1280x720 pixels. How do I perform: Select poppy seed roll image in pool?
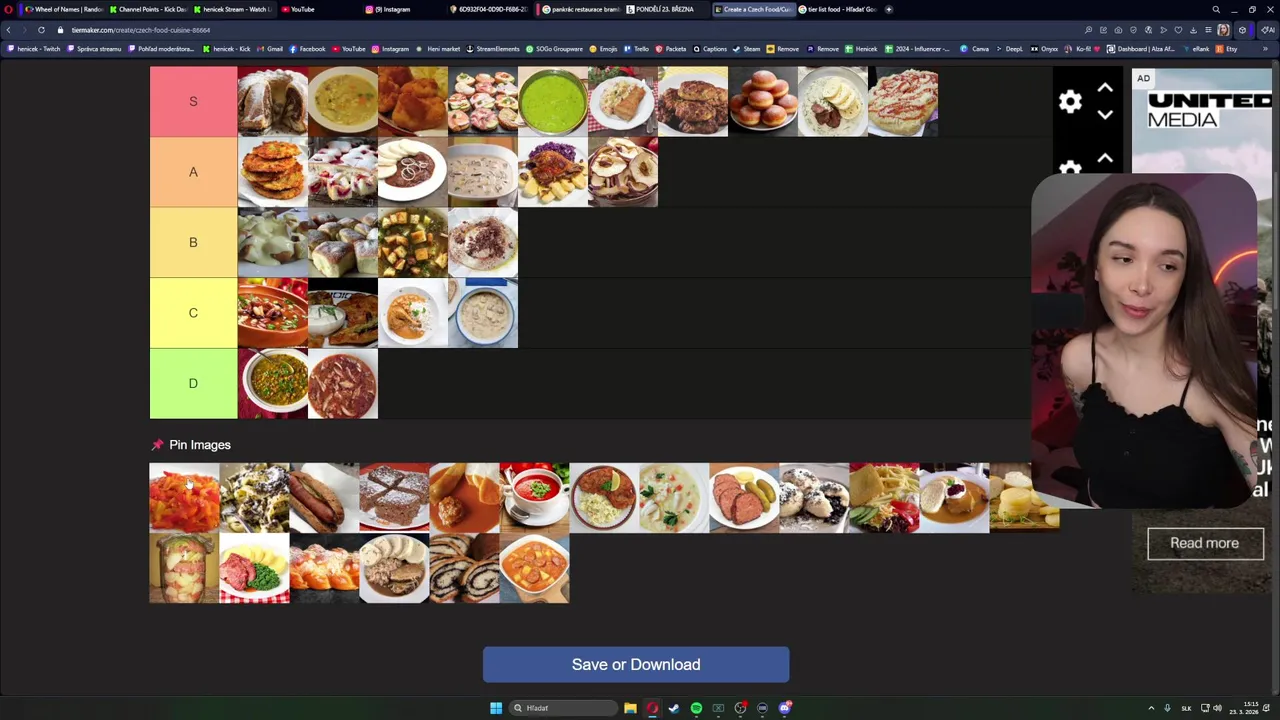pos(464,568)
